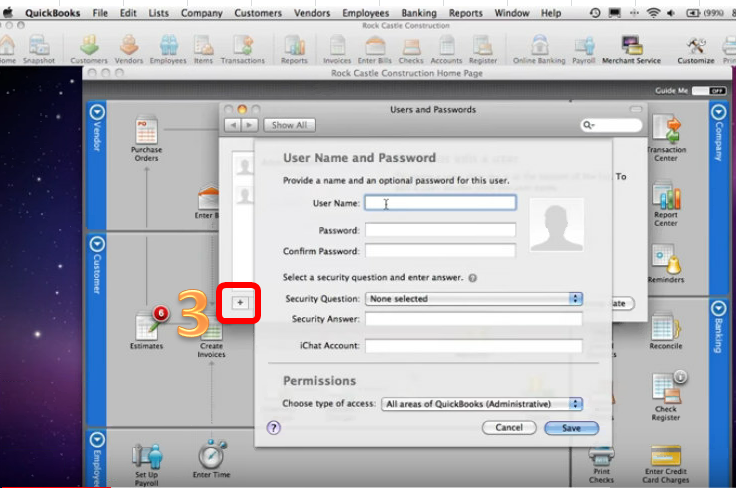This screenshot has width=736, height=488.
Task: Click the User Name field
Action: click(x=440, y=203)
